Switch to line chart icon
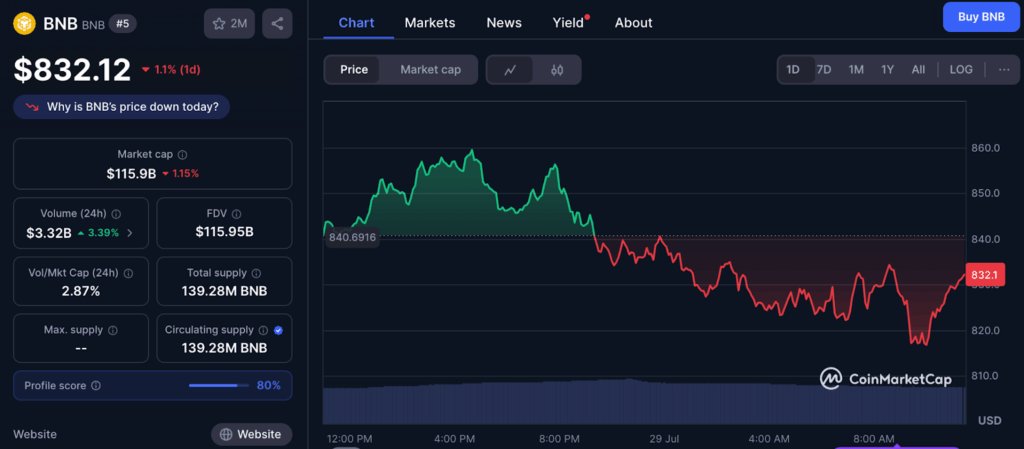 tap(510, 70)
